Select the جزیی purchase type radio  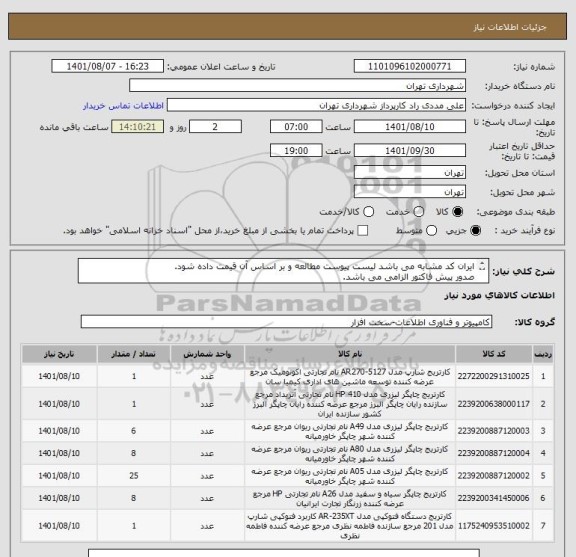click(x=476, y=230)
